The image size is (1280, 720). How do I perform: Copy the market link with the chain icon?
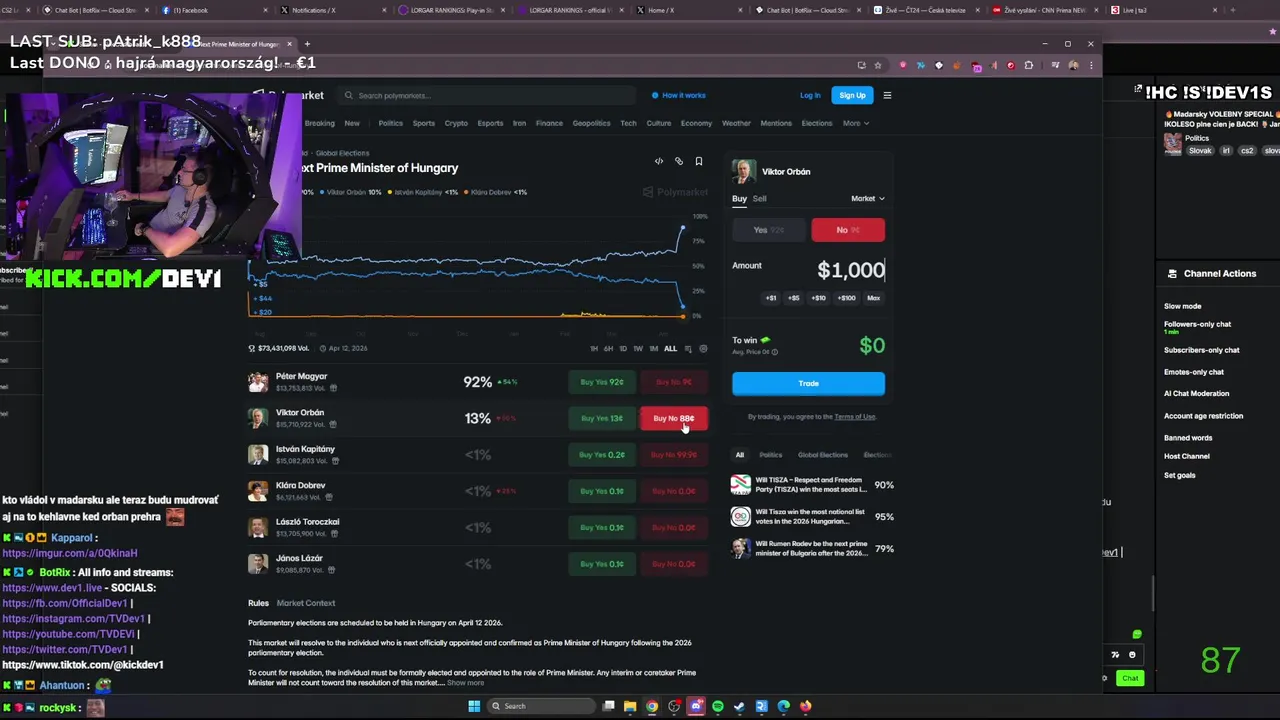[x=678, y=161]
